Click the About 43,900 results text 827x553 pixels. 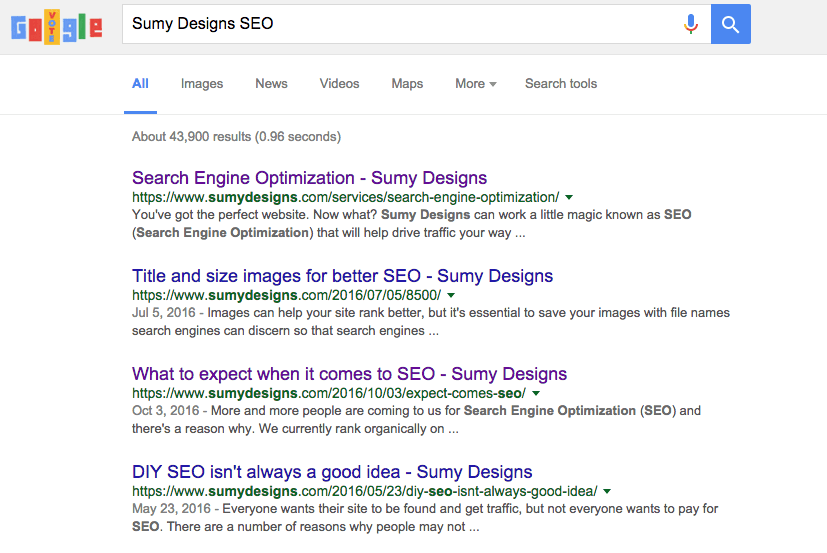click(236, 137)
